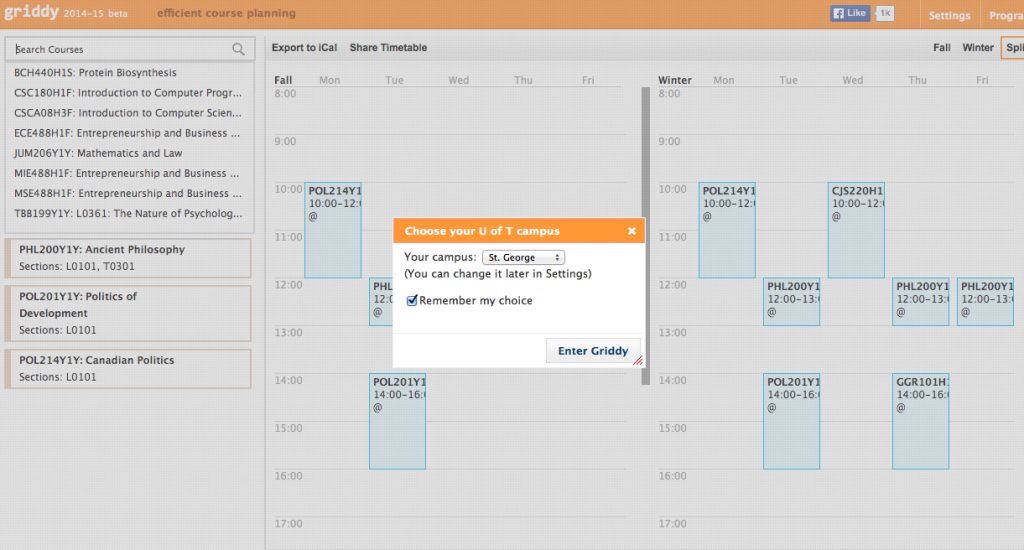Switch to the Winter timetable view
The image size is (1024, 550).
(x=977, y=48)
